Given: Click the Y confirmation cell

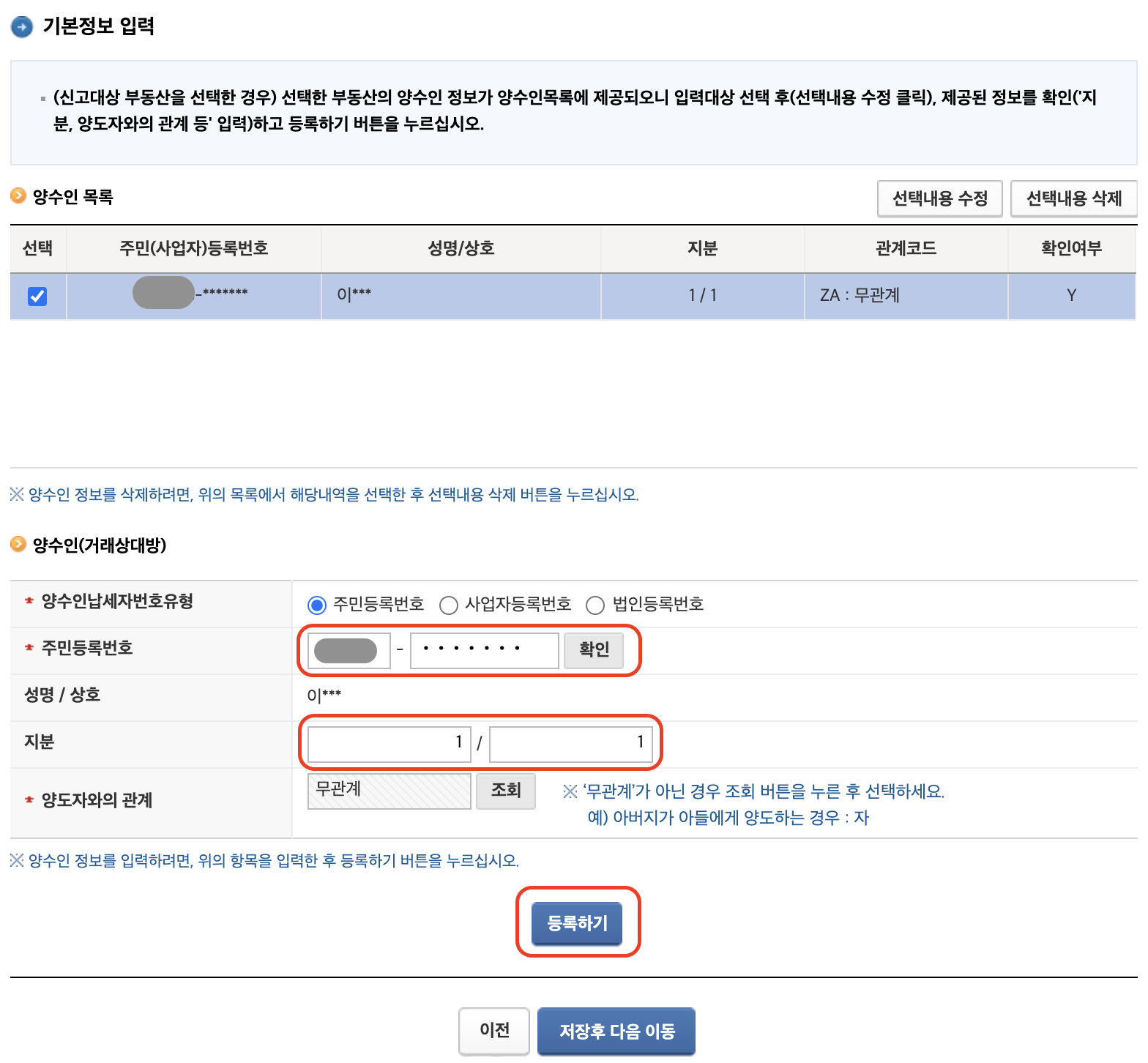Looking at the screenshot, I should [x=1072, y=296].
